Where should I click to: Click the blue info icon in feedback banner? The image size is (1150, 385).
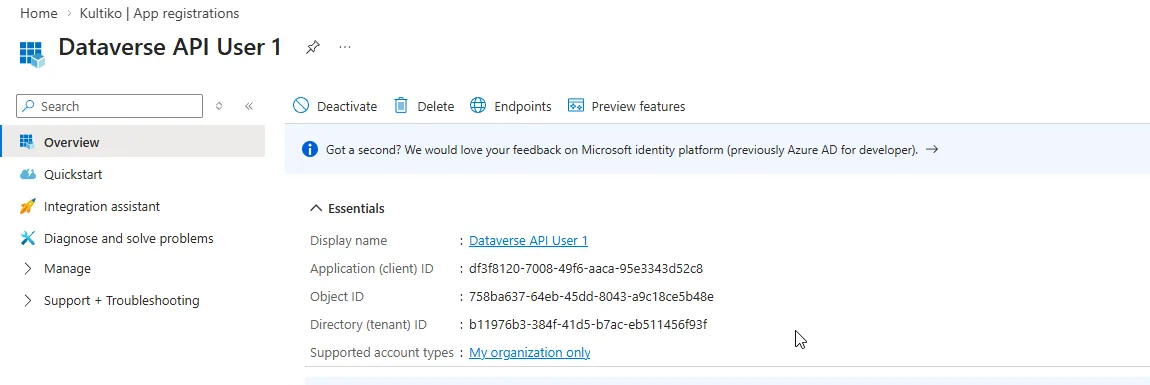tap(310, 150)
